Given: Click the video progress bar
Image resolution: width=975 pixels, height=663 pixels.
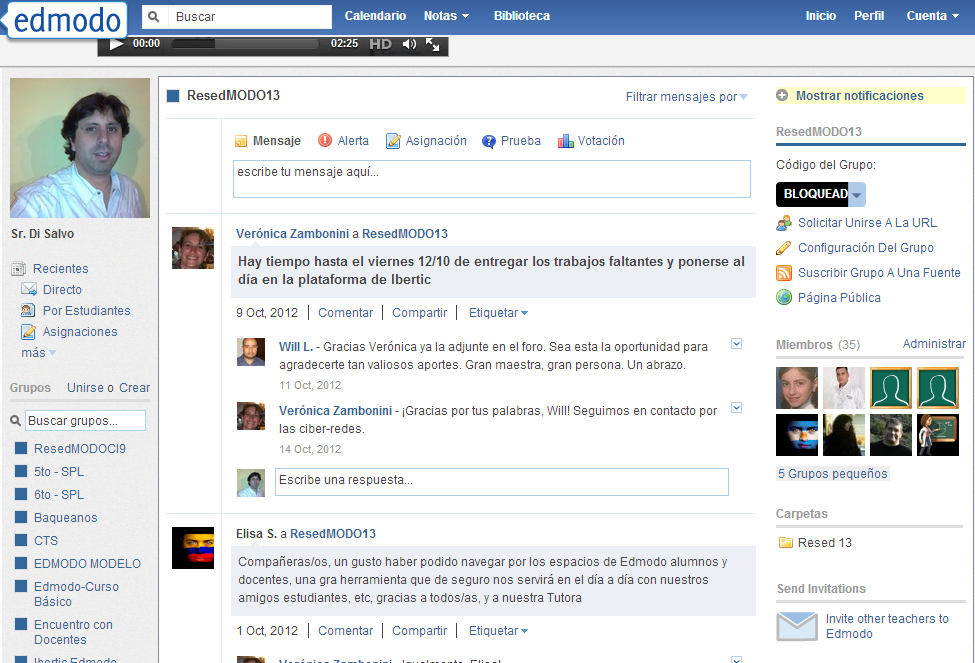Looking at the screenshot, I should click(x=244, y=44).
